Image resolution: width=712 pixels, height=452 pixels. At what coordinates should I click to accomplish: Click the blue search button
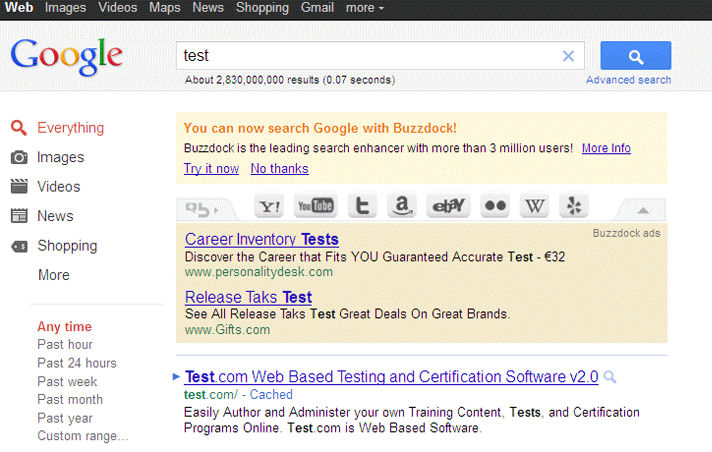(635, 56)
